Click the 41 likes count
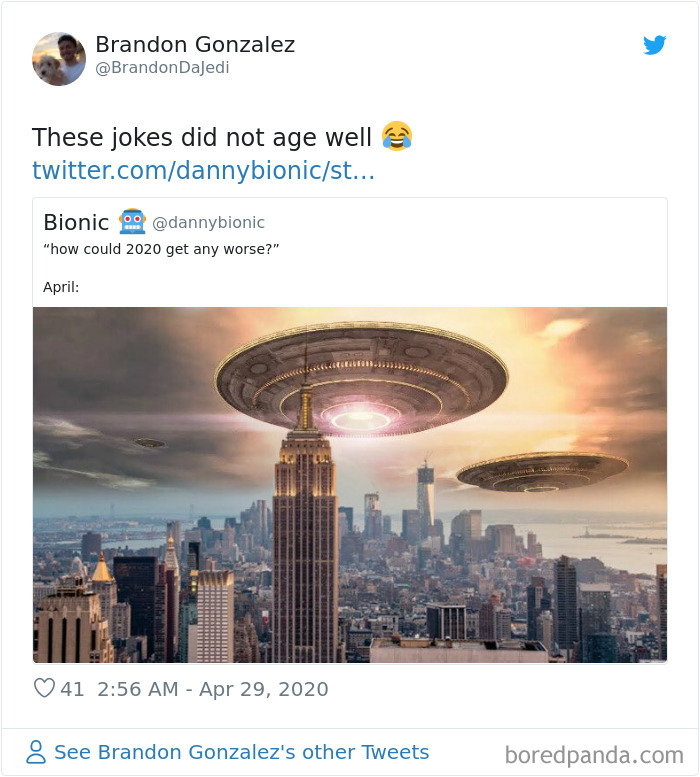This screenshot has width=700, height=777. [72, 689]
